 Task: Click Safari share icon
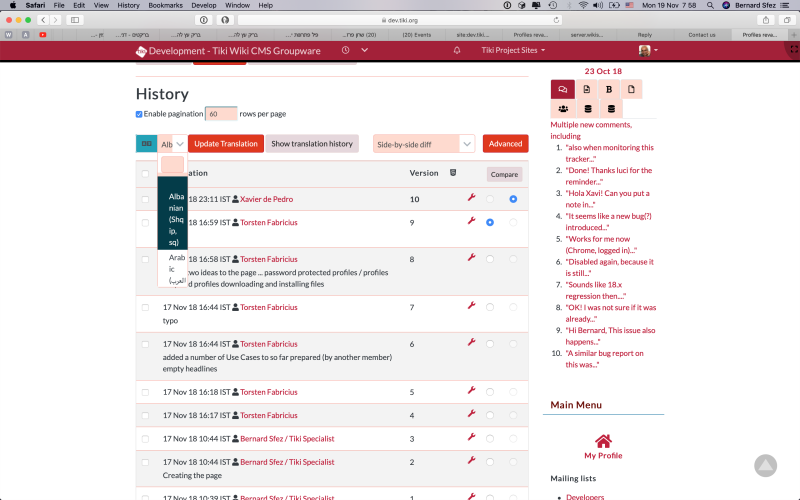pyautogui.click(x=766, y=20)
